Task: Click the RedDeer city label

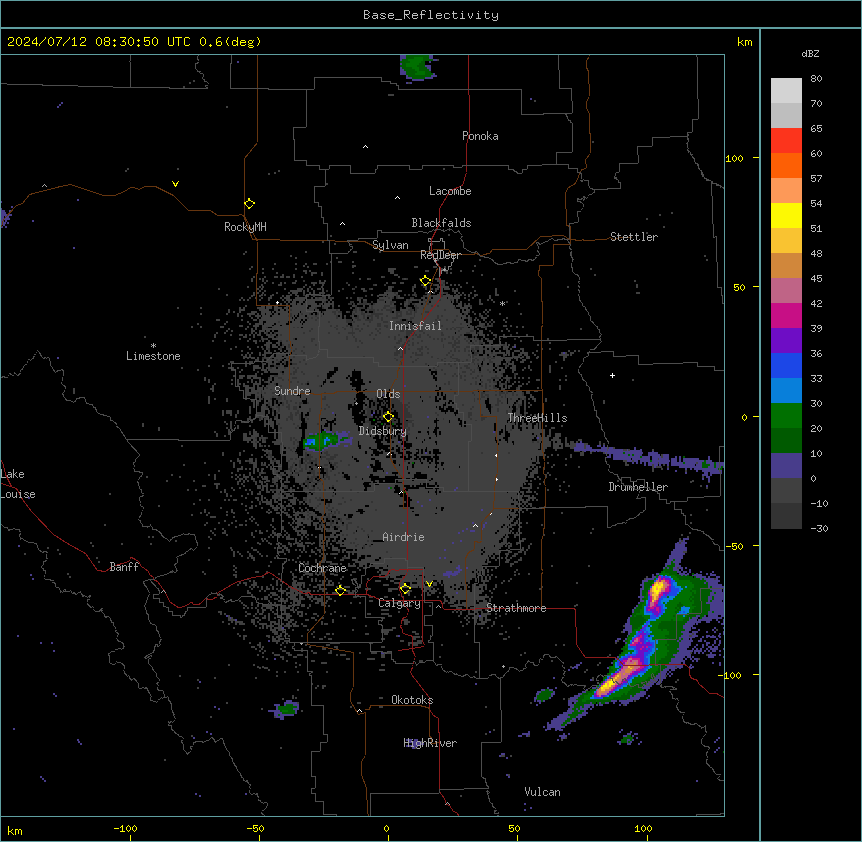Action: tap(440, 255)
